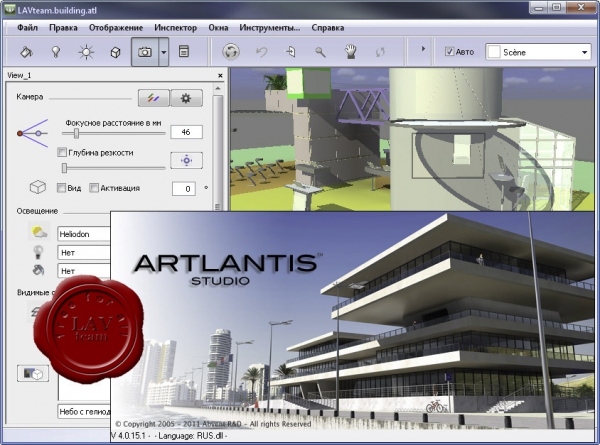Open the second Нет dropdown
Viewport: 600px width, 445px height.
coord(84,271)
